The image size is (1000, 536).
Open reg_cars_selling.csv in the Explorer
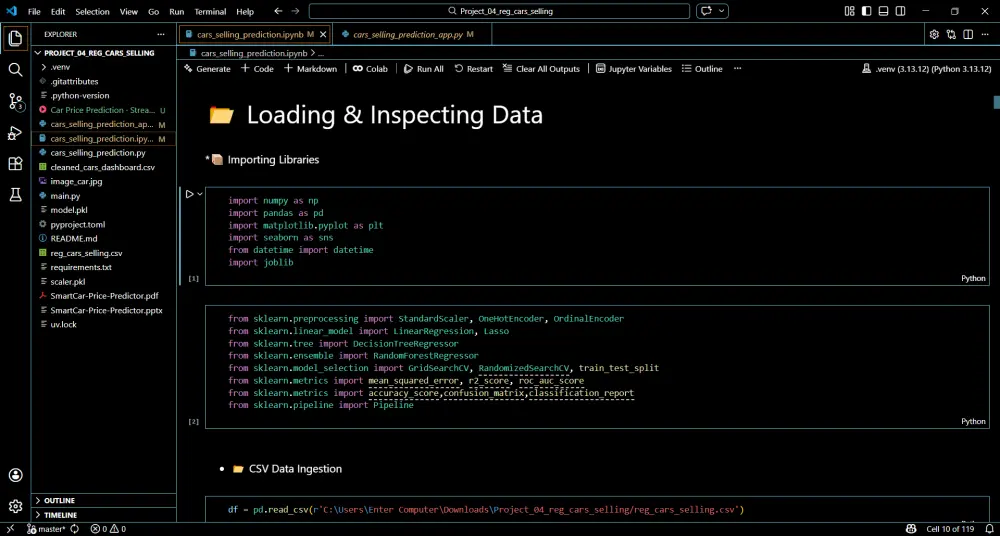tap(103, 253)
